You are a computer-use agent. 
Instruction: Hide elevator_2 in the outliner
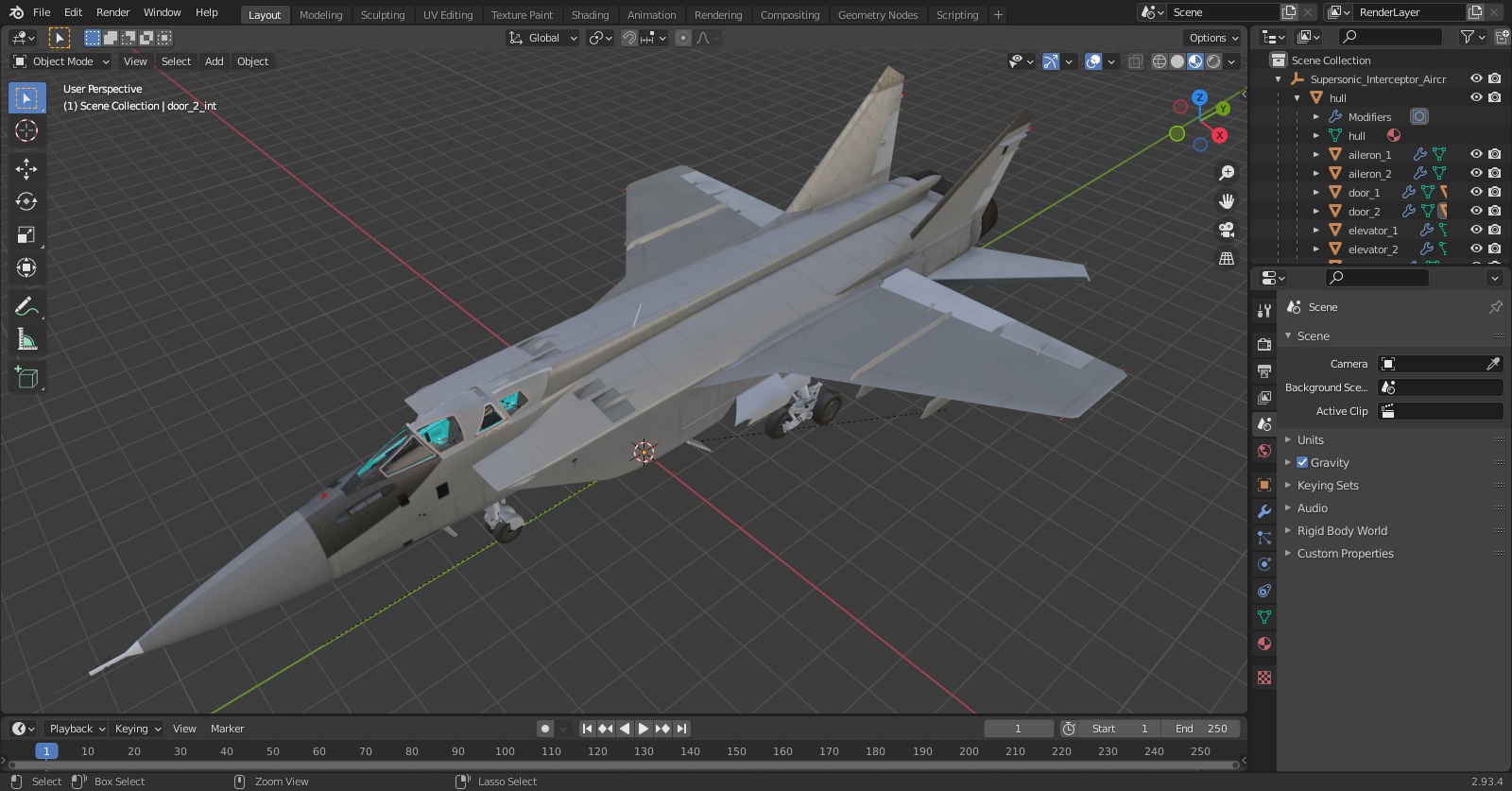[x=1476, y=249]
